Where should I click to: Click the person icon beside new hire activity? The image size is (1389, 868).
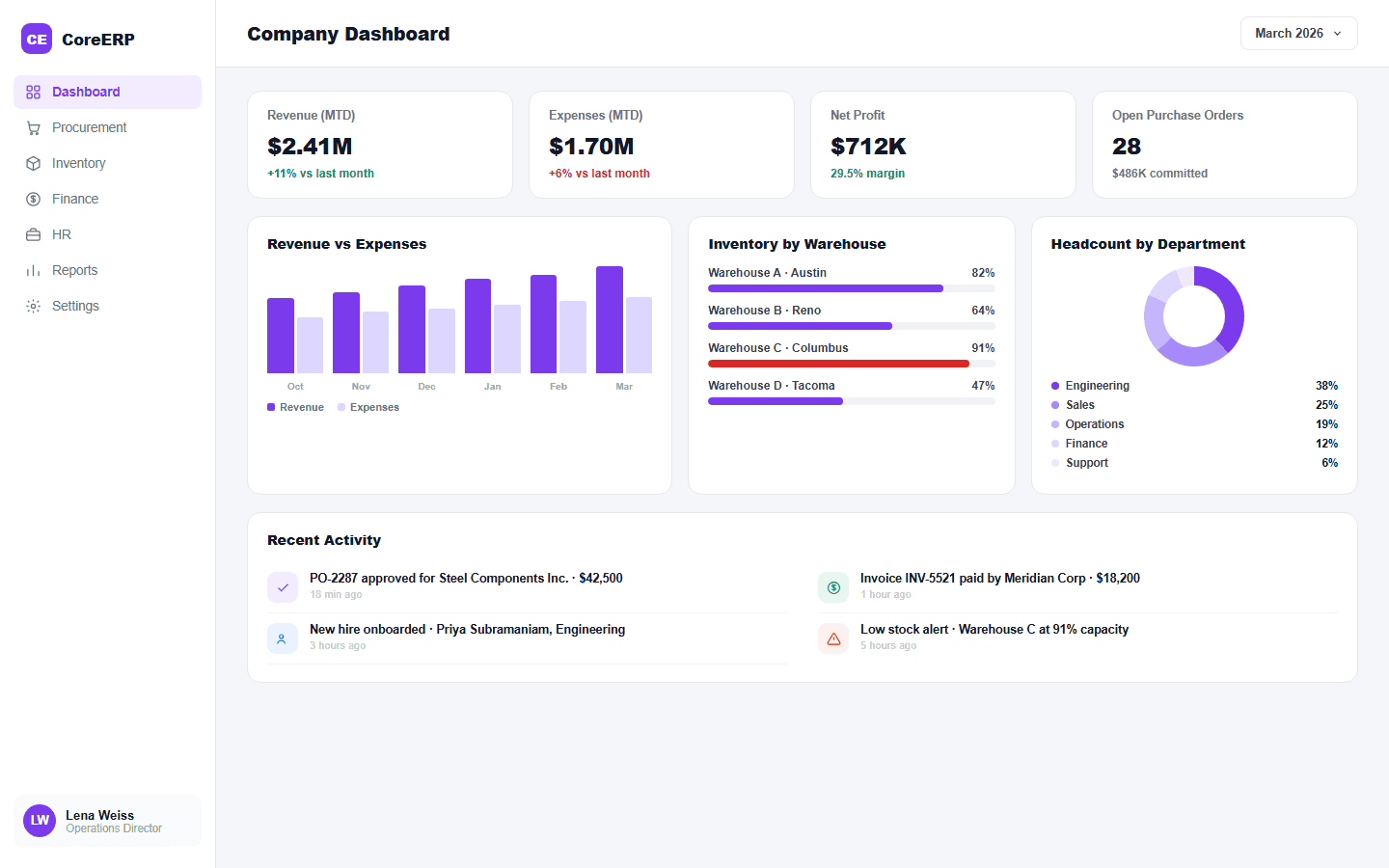283,637
